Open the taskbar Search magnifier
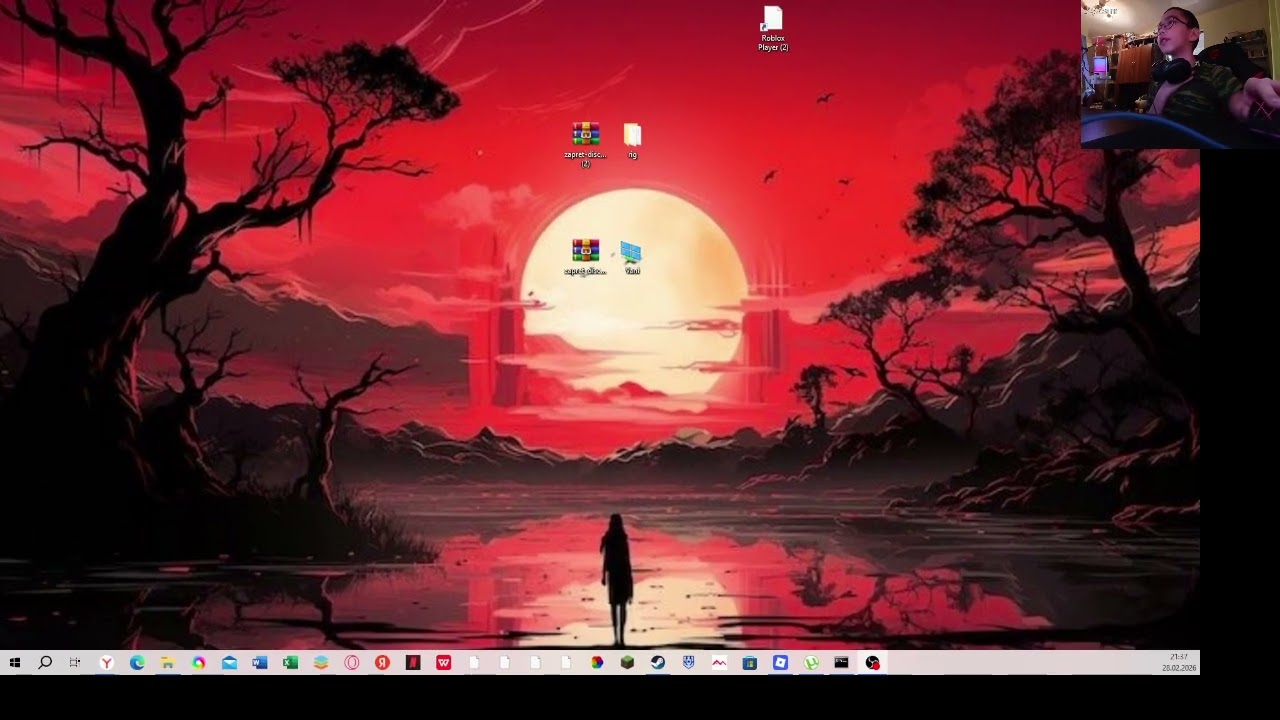The width and height of the screenshot is (1280, 720). pos(45,663)
